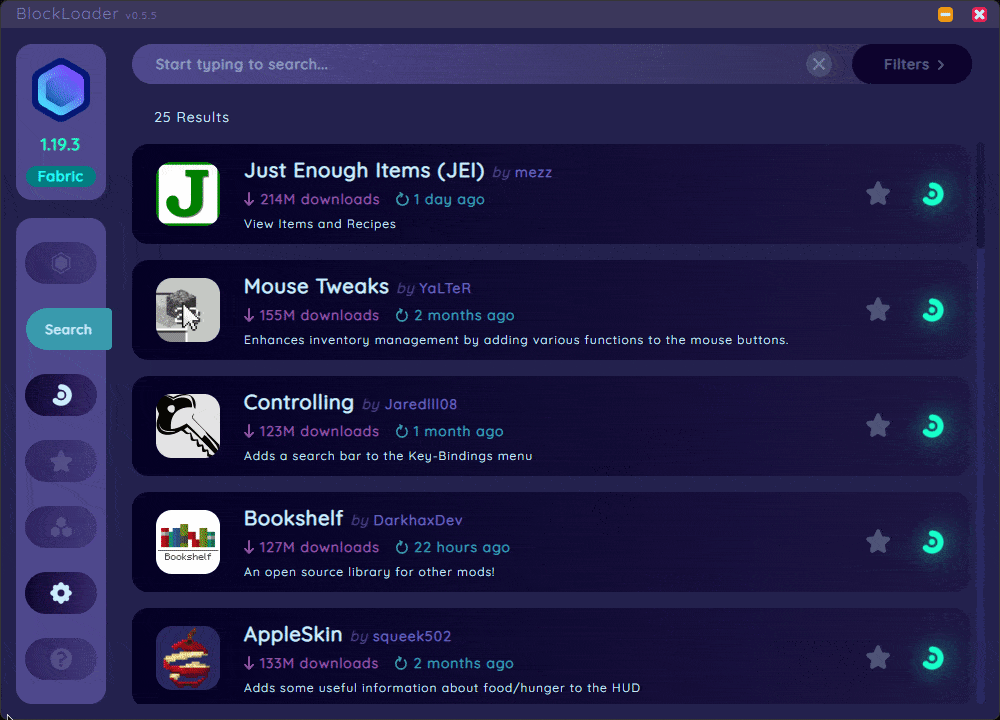The image size is (1000, 720).
Task: Clear the search field with X button
Action: coord(819,65)
